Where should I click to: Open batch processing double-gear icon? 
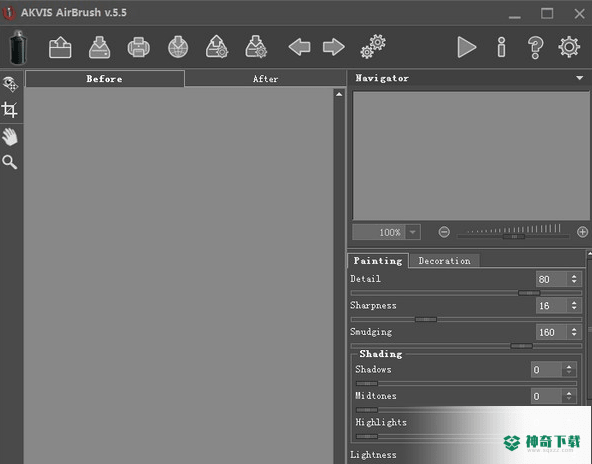coord(373,47)
